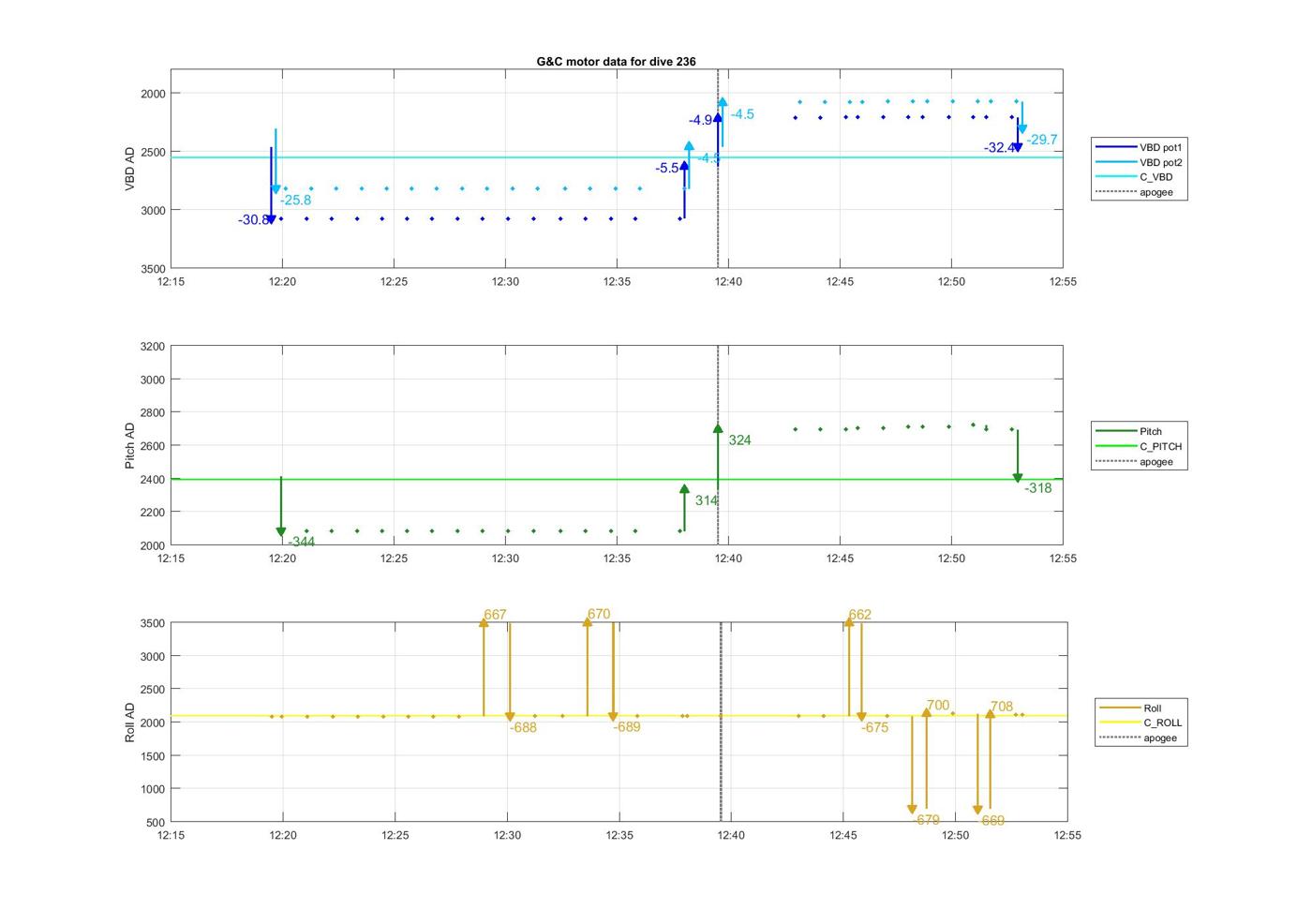
Task: Click the 500 tick label on Roll axis
Action: (156, 823)
